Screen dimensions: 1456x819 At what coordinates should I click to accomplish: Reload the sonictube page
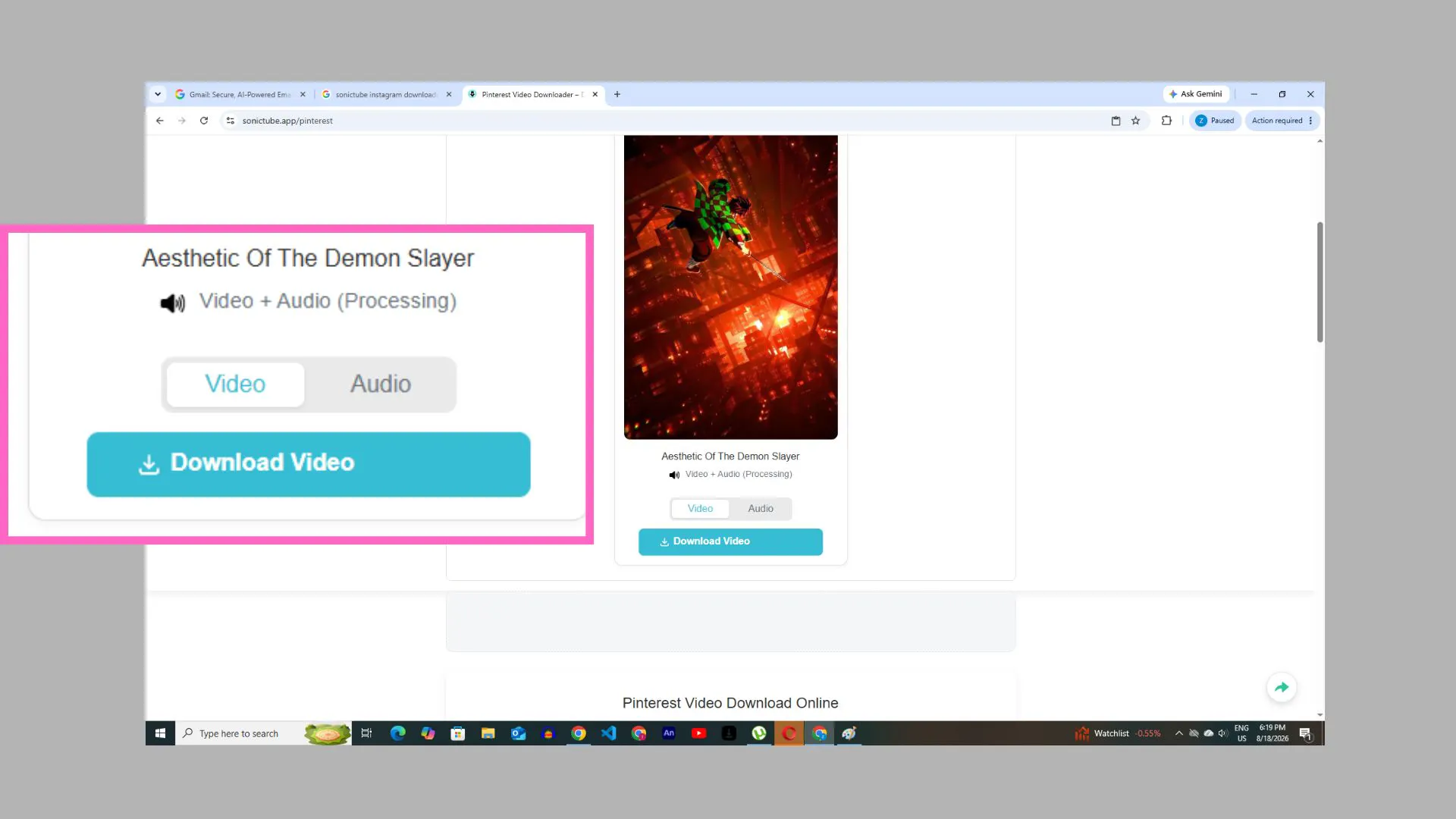(204, 121)
